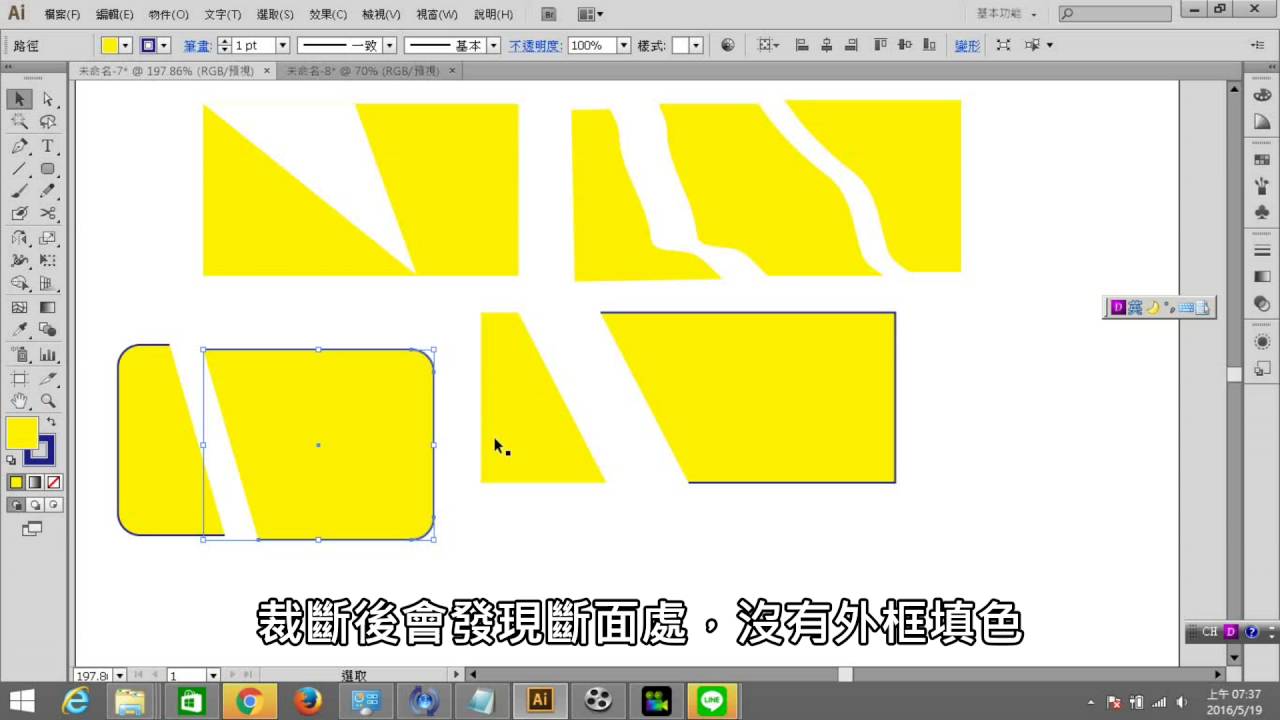
Task: Select the Type tool
Action: (x=47, y=146)
